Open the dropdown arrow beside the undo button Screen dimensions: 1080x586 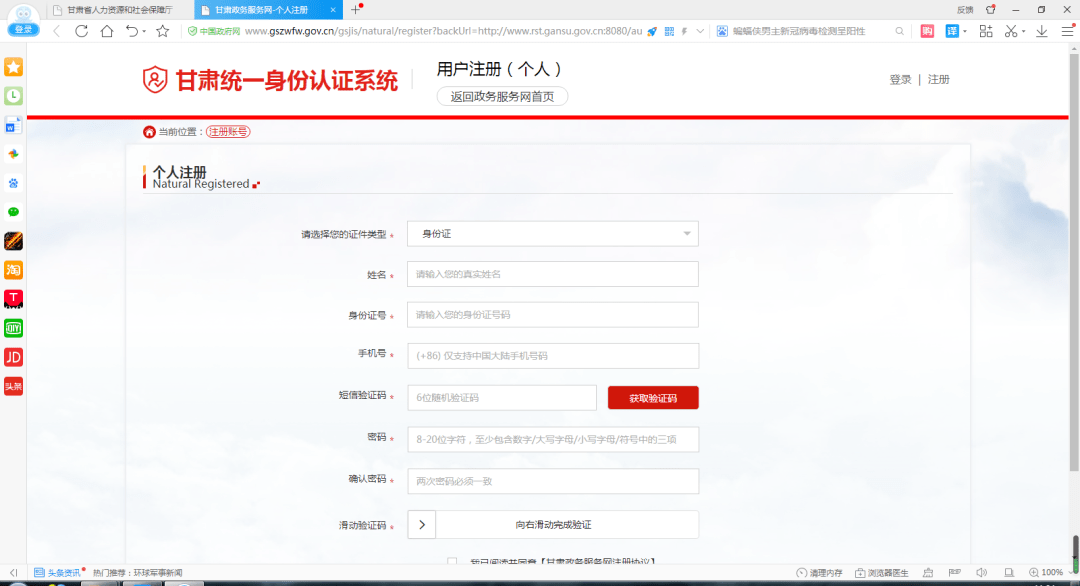coord(145,31)
